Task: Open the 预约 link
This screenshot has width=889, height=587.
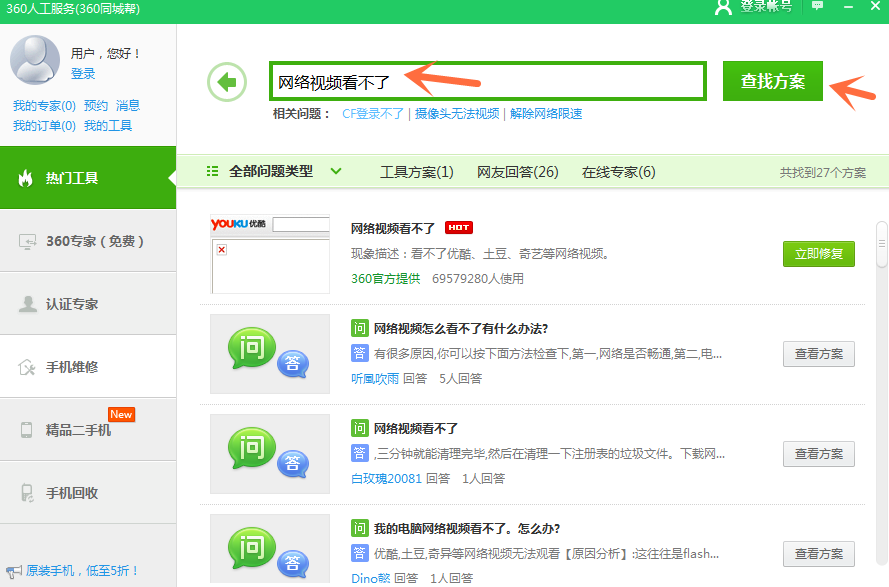Action: click(96, 105)
